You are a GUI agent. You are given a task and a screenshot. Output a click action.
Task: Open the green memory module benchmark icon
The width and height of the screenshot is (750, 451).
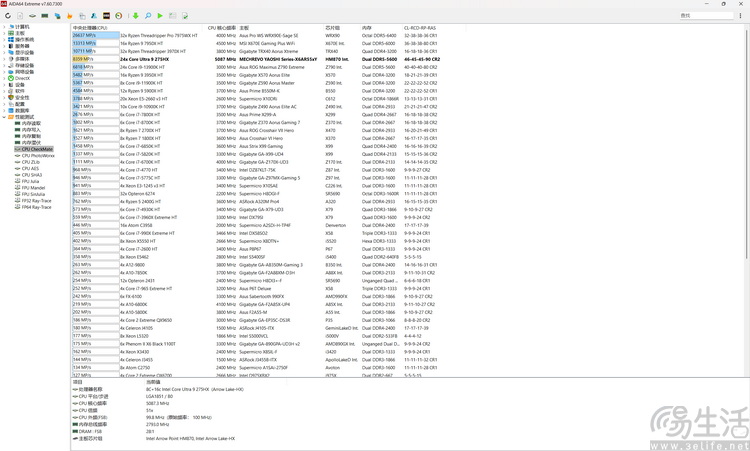44,16
